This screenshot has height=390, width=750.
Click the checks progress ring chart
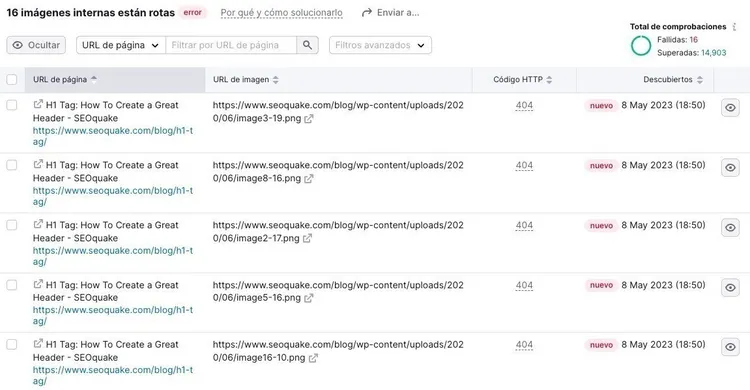point(641,46)
